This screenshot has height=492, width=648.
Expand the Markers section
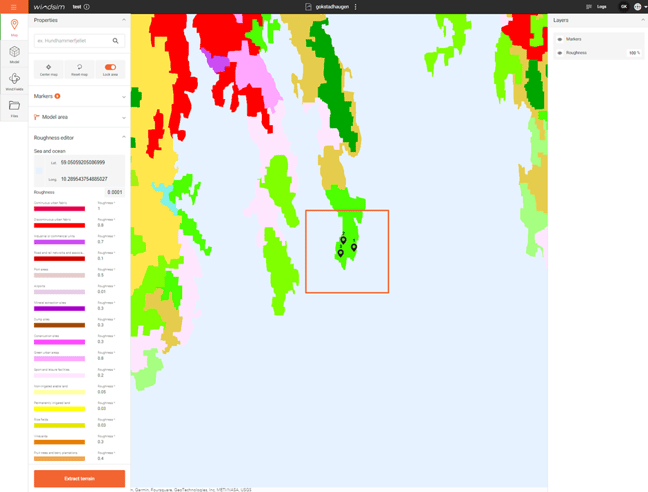pyautogui.click(x=124, y=97)
